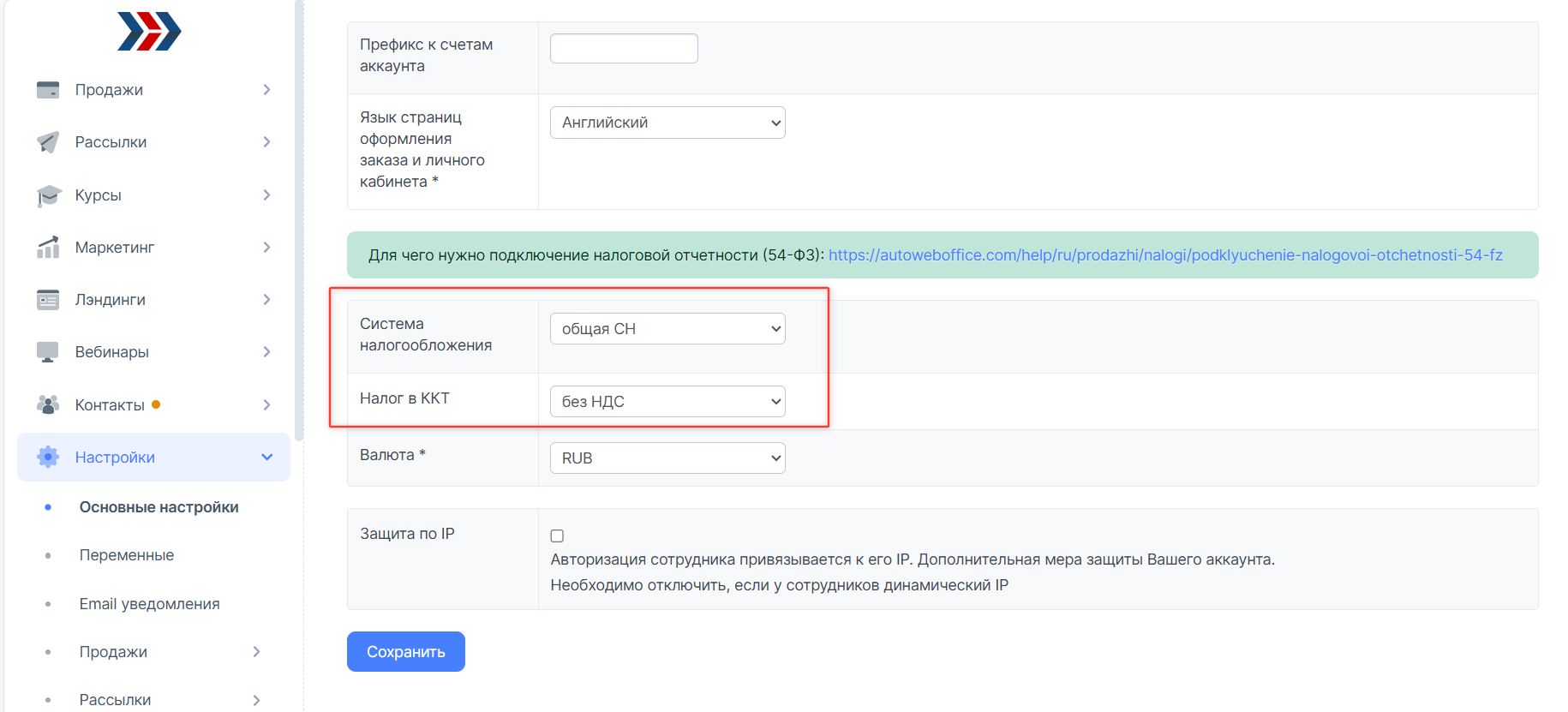Image resolution: width=1568 pixels, height=712 pixels.
Task: Open the 54-ФЗ tax reporting help link
Action: (1164, 255)
